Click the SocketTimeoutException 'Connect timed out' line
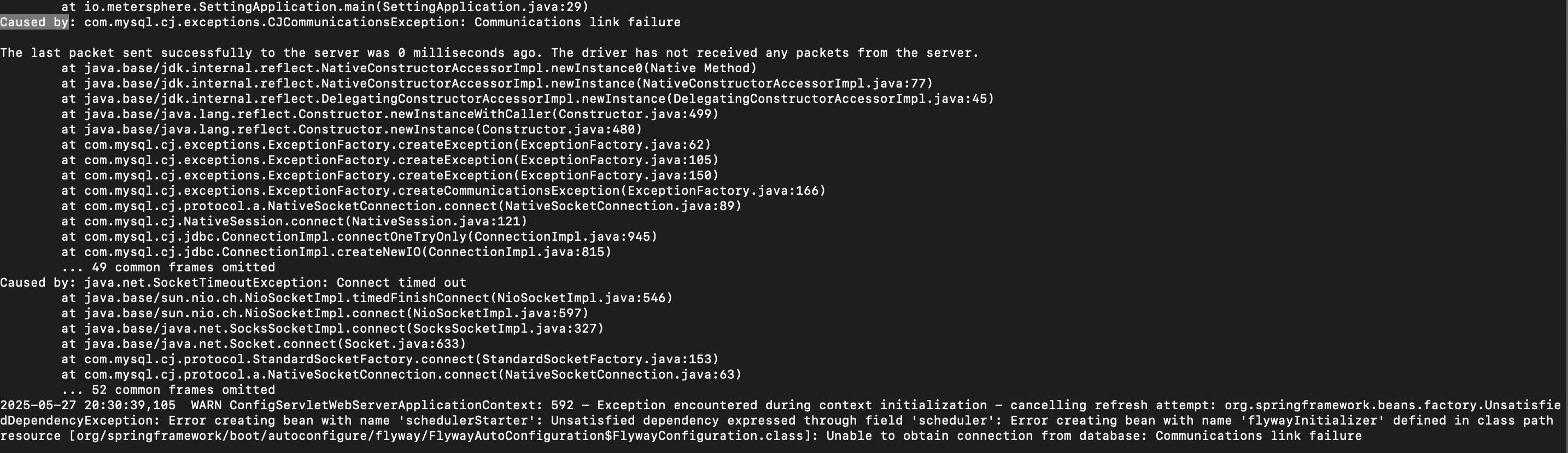 coord(233,282)
